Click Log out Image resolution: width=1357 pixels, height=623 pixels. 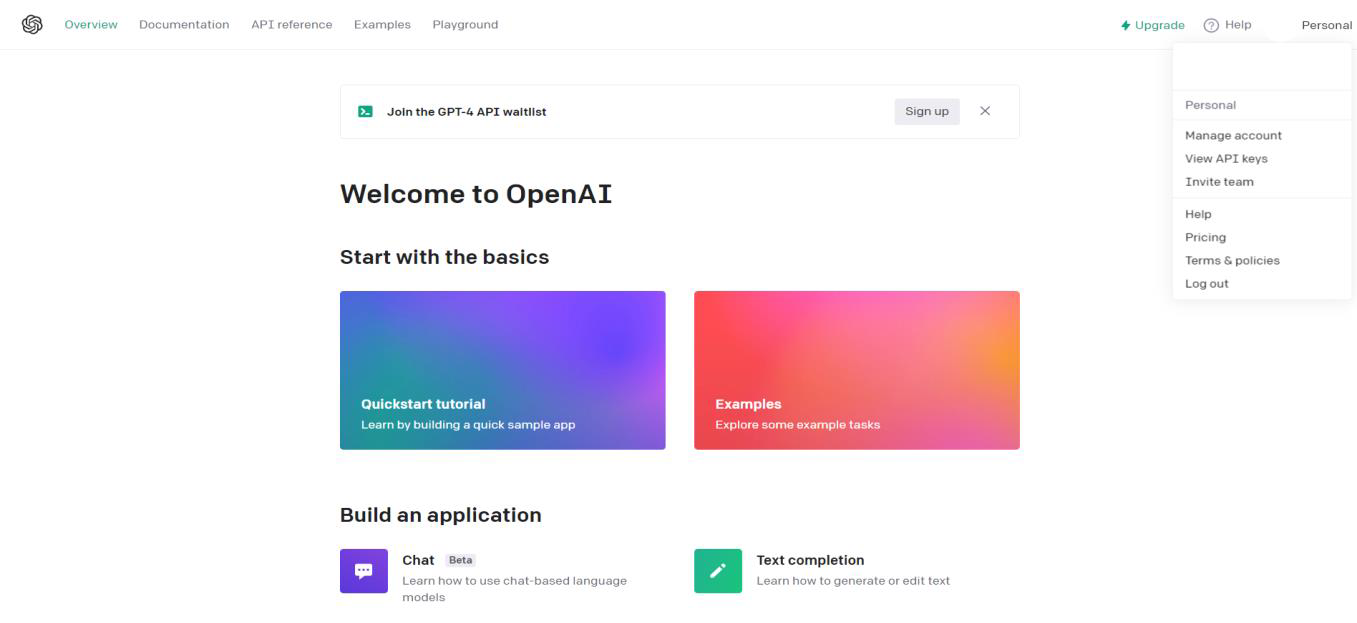[x=1206, y=283]
